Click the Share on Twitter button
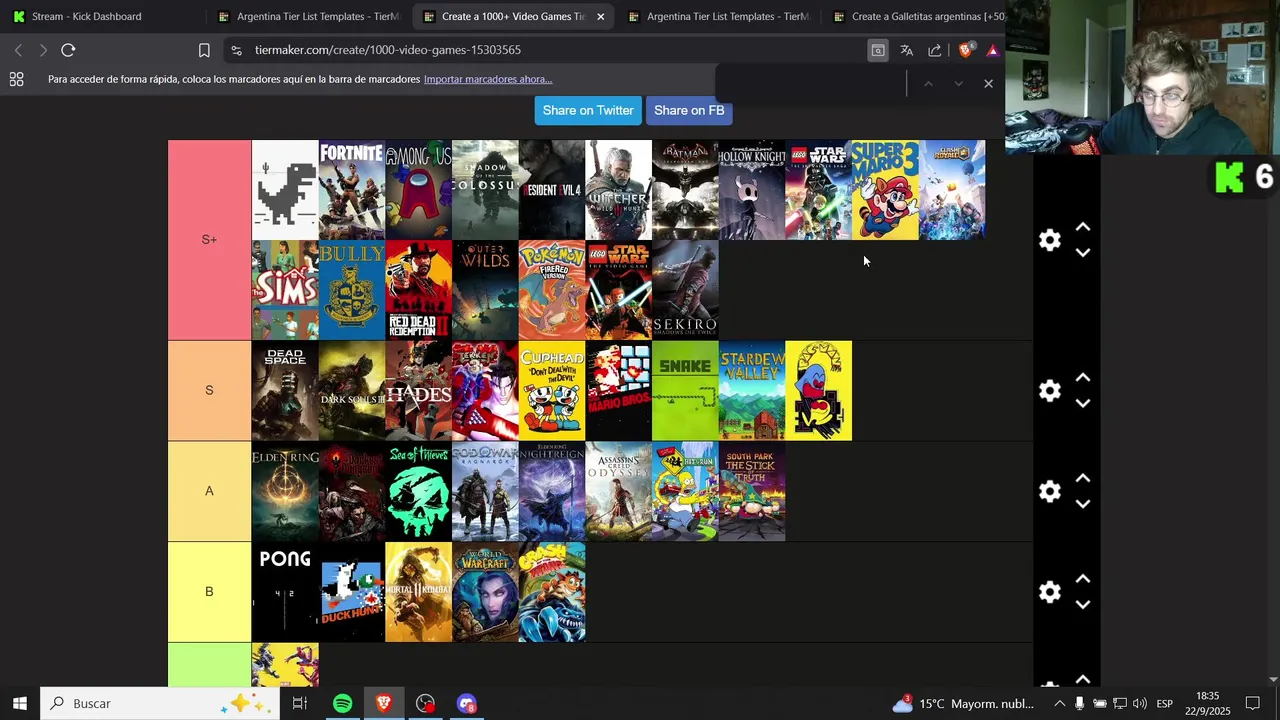The height and width of the screenshot is (720, 1280). (x=588, y=110)
